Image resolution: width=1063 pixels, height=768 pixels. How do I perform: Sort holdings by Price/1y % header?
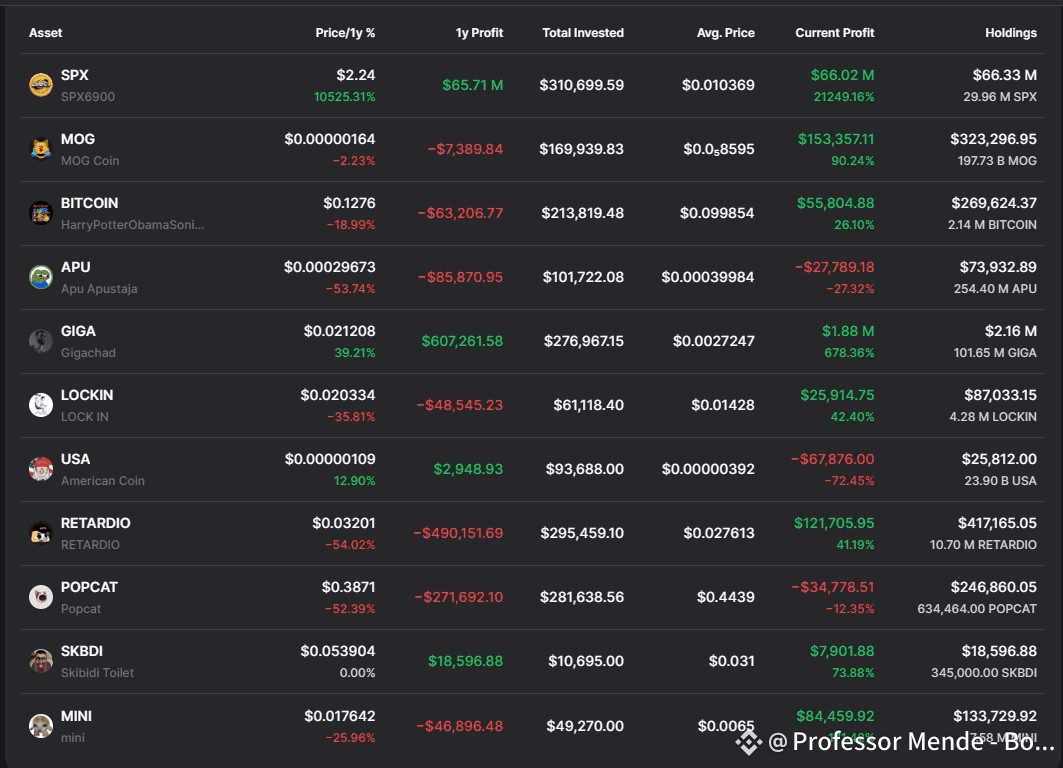coord(345,32)
